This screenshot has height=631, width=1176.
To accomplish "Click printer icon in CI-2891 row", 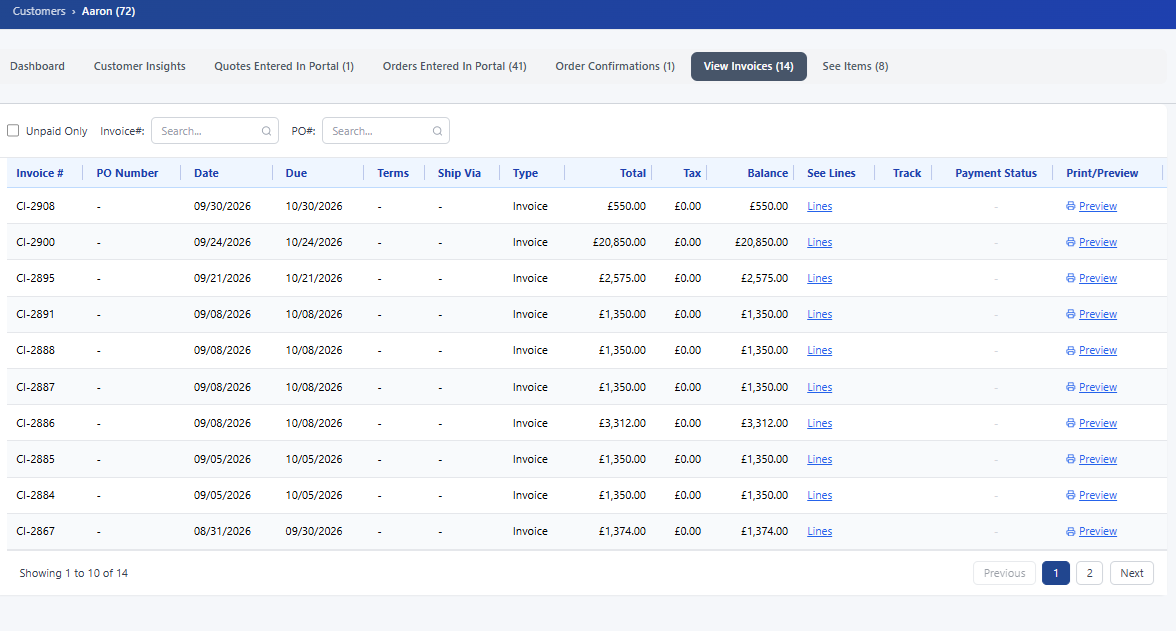I will (x=1070, y=314).
